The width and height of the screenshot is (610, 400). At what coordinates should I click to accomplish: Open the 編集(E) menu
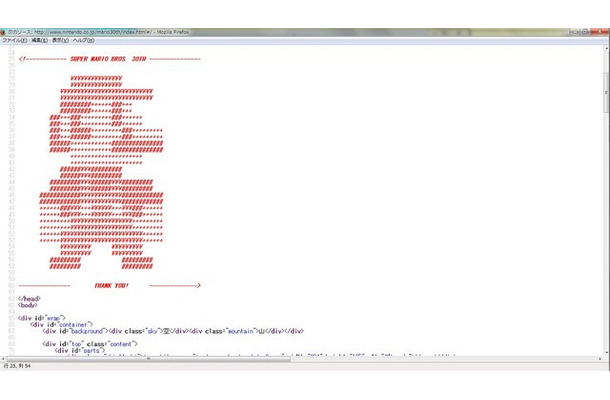click(39, 40)
